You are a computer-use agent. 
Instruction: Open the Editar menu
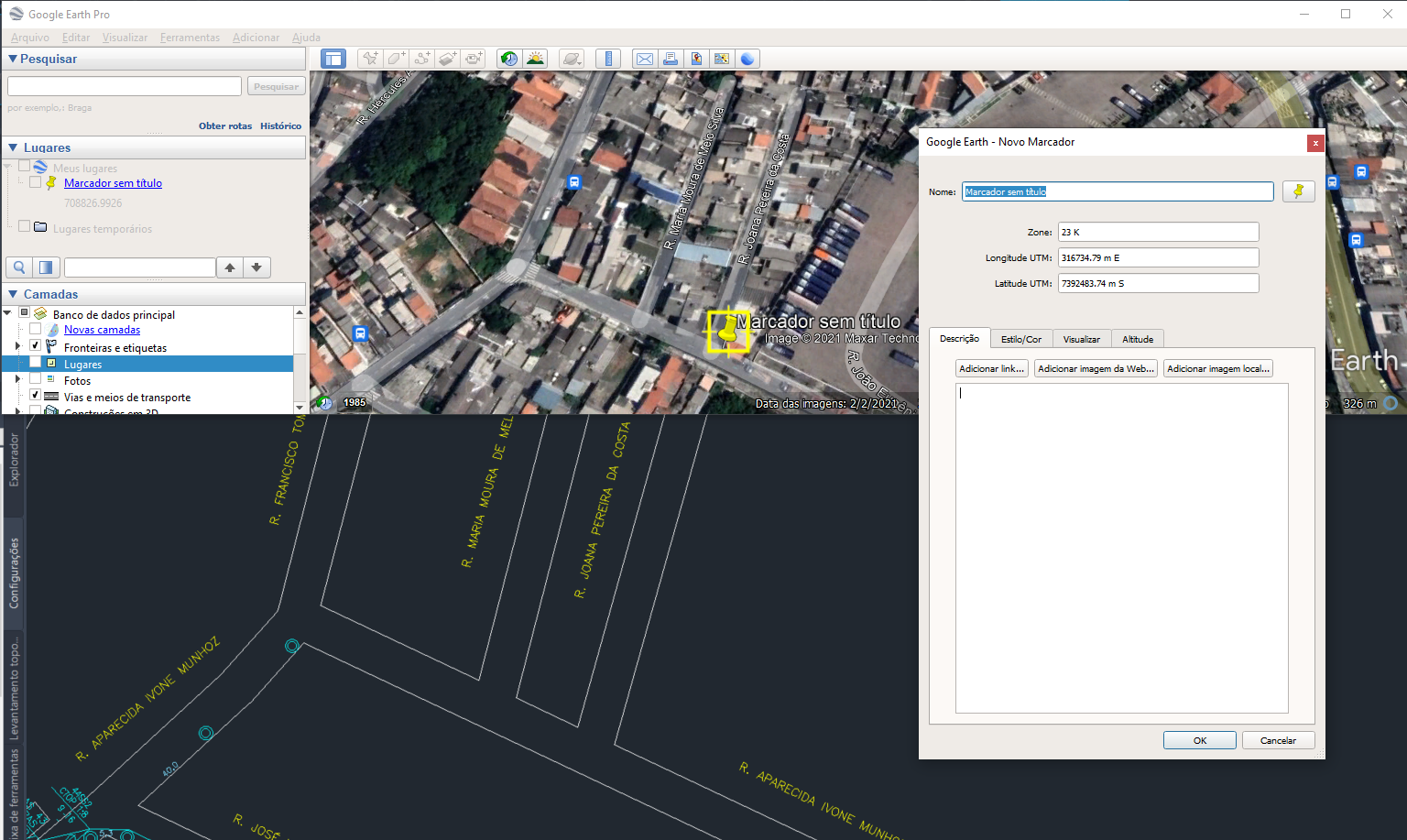pyautogui.click(x=76, y=38)
